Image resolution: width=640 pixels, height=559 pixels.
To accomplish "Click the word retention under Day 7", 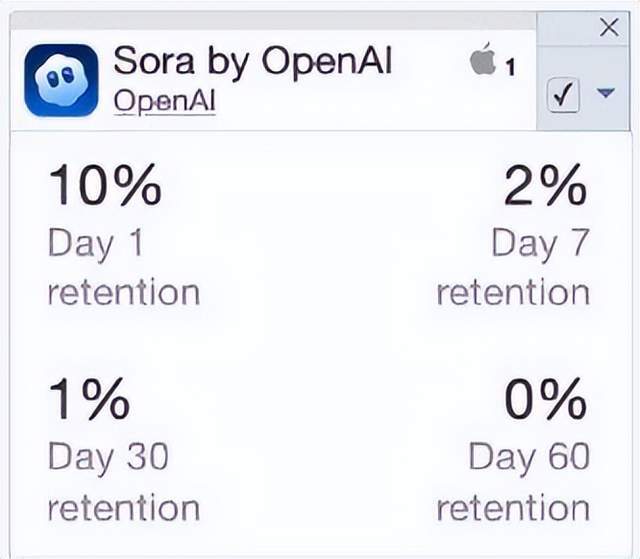I will pyautogui.click(x=513, y=293).
